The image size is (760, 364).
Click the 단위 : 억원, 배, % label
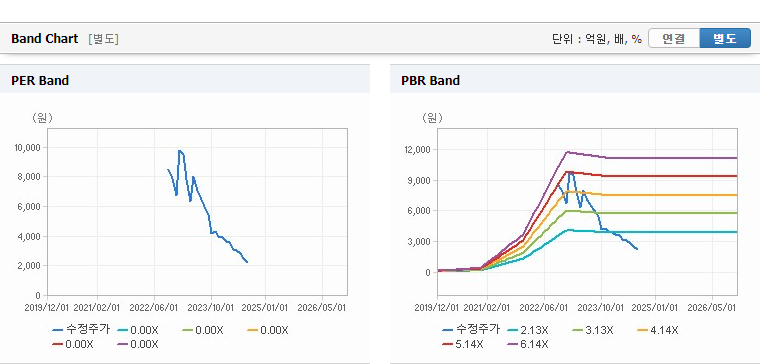point(597,39)
